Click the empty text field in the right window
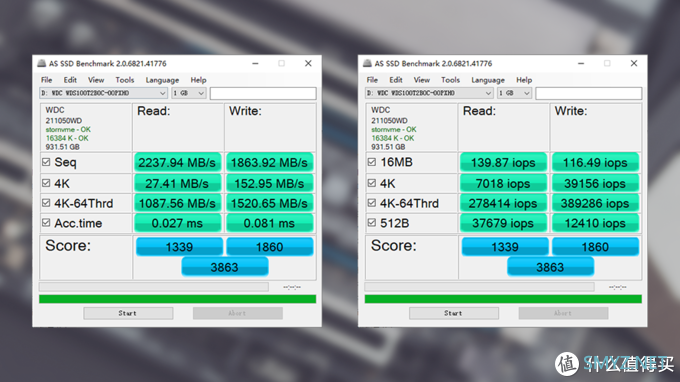680x382 pixels. click(588, 93)
